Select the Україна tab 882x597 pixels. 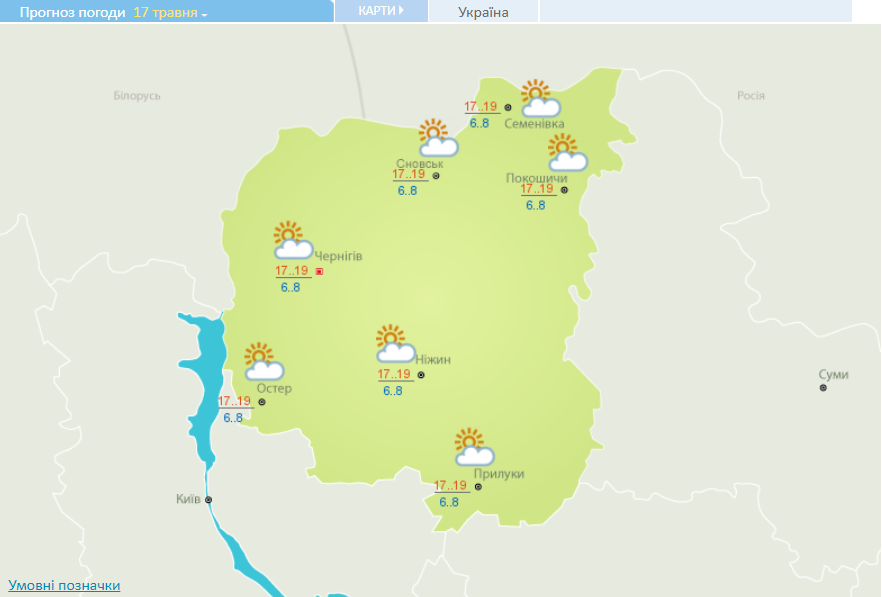(483, 12)
